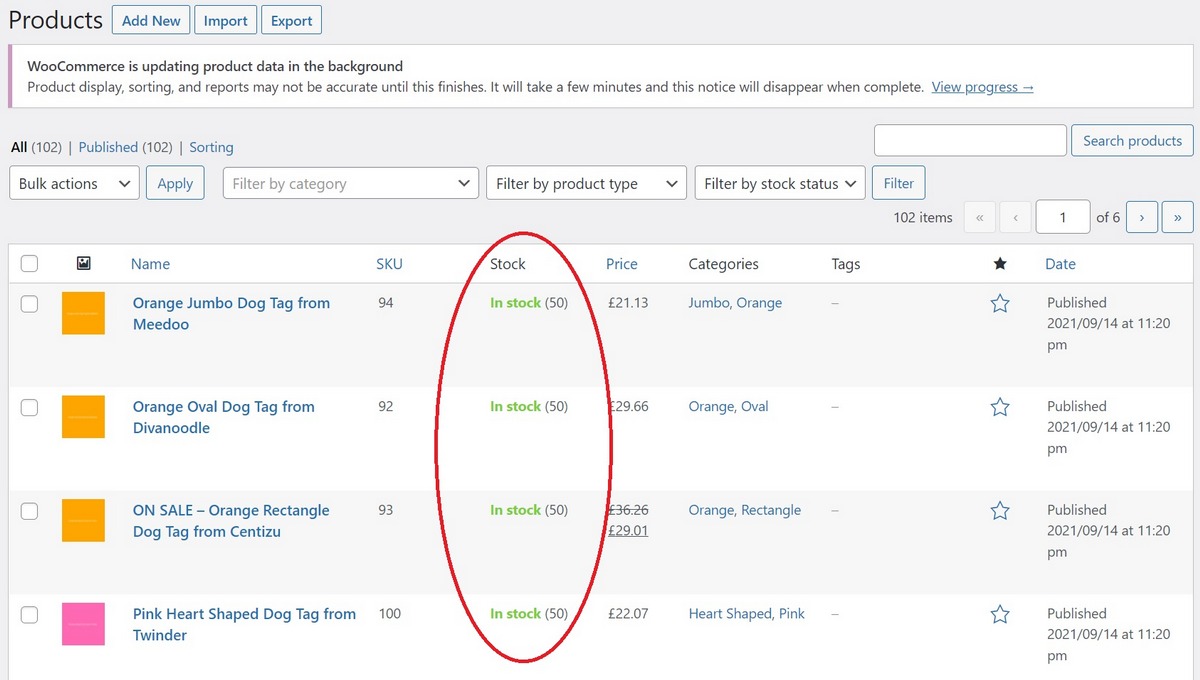Image resolution: width=1200 pixels, height=680 pixels.
Task: Open the Bulk actions dropdown
Action: click(x=74, y=183)
